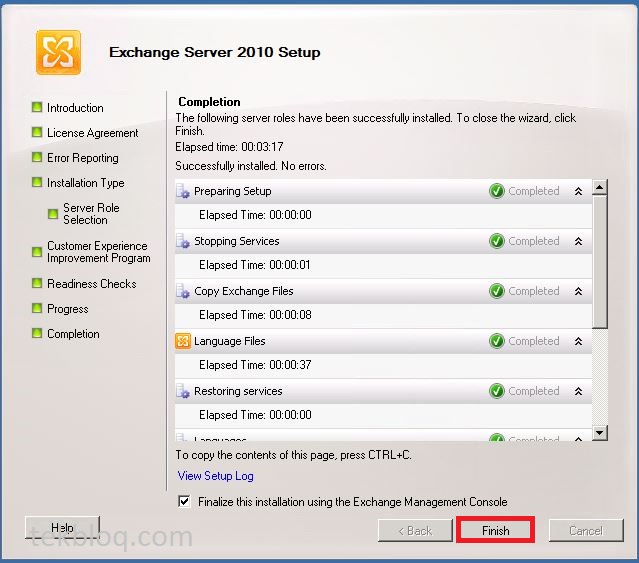The height and width of the screenshot is (563, 639).
Task: Collapse the Preparing Setup section
Action: pos(578,191)
